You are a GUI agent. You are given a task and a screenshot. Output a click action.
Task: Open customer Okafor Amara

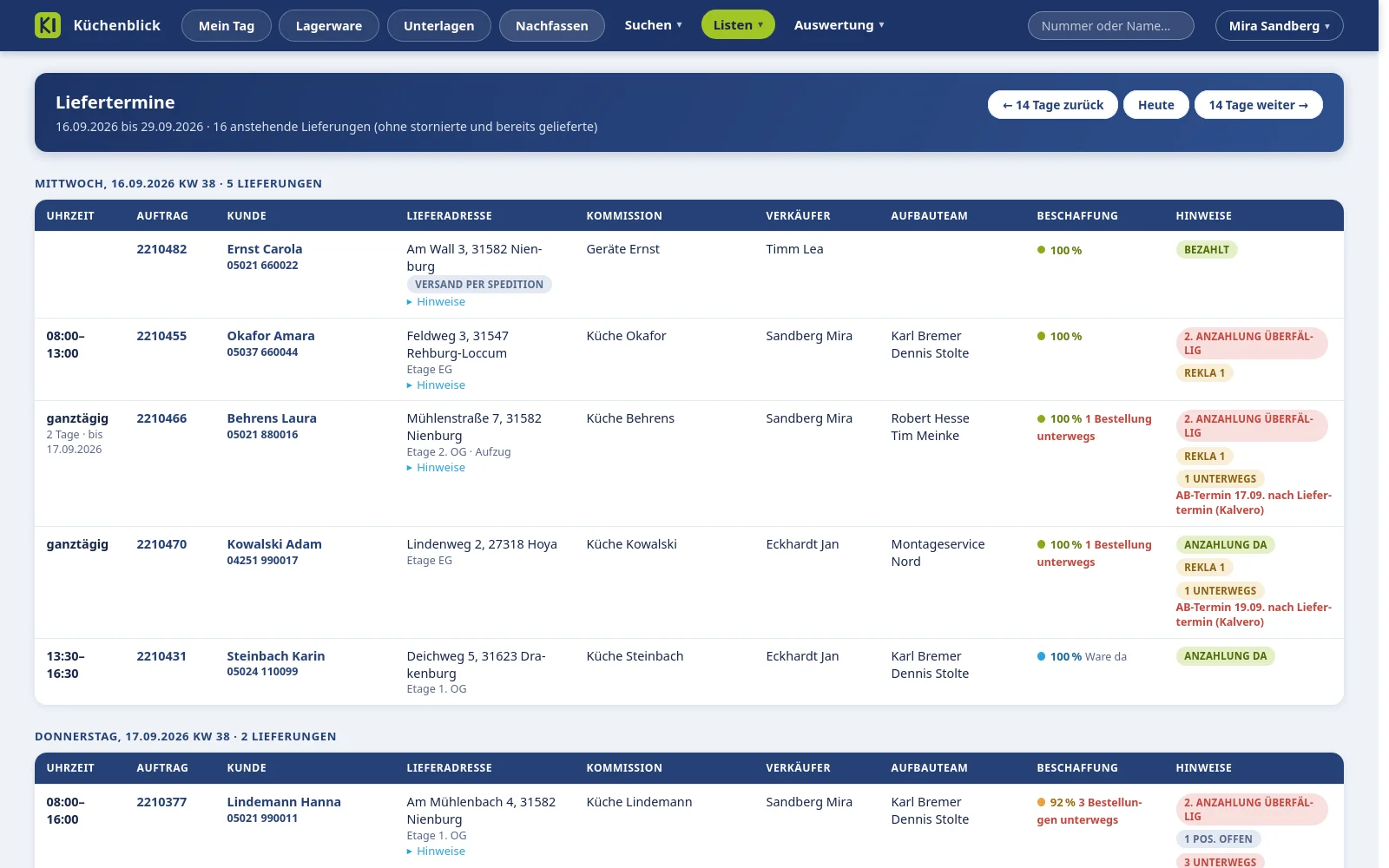[x=271, y=336]
